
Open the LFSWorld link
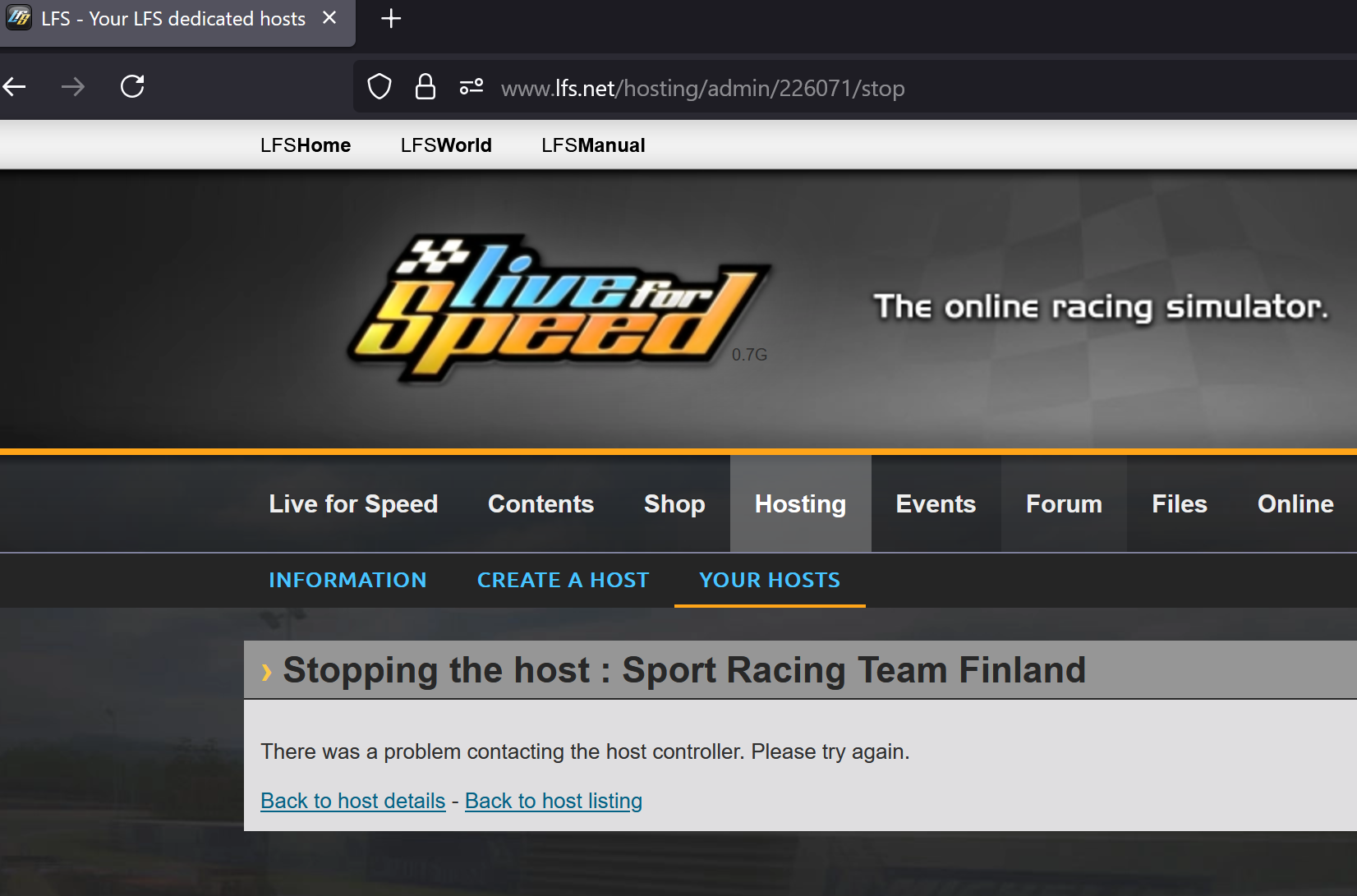[x=446, y=145]
